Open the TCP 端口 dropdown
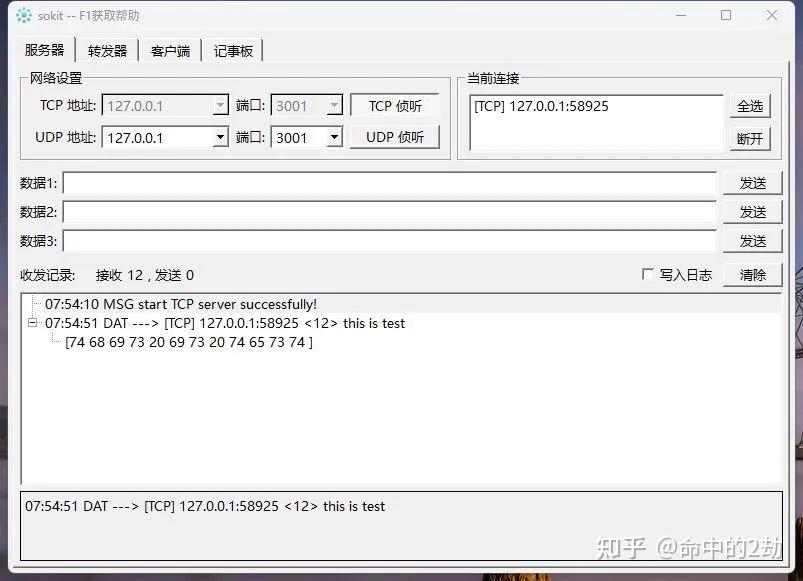The image size is (803, 581). click(332, 105)
